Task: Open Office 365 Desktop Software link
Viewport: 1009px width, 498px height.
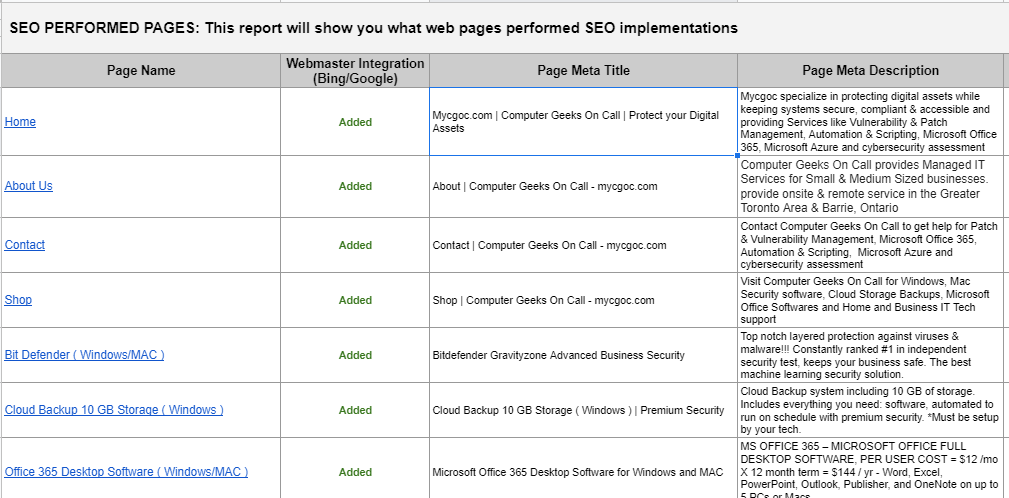Action: click(126, 472)
